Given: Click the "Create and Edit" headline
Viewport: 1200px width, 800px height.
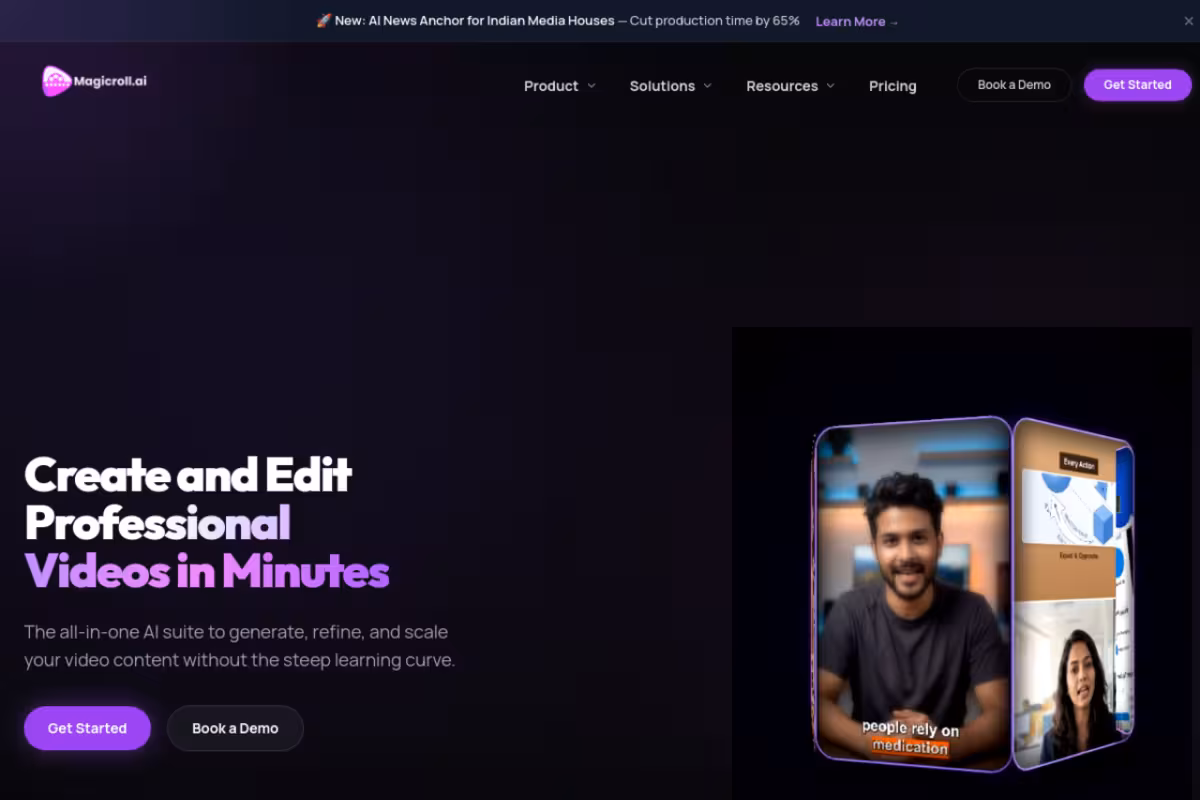Looking at the screenshot, I should pyautogui.click(x=188, y=474).
